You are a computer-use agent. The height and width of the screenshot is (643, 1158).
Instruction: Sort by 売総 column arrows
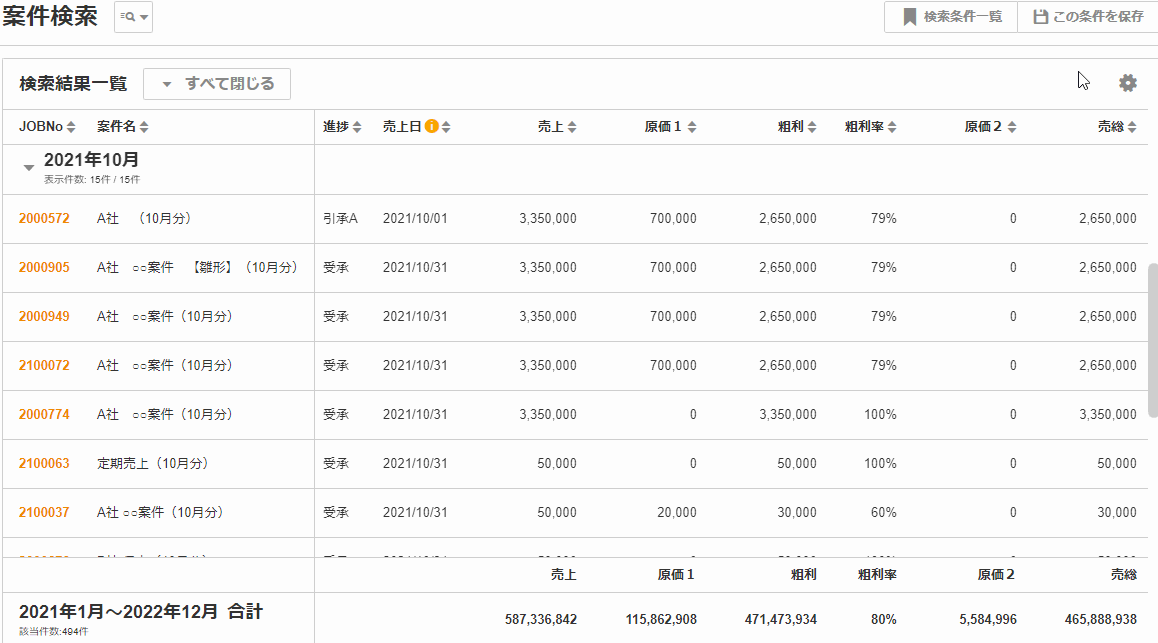tap(1131, 127)
